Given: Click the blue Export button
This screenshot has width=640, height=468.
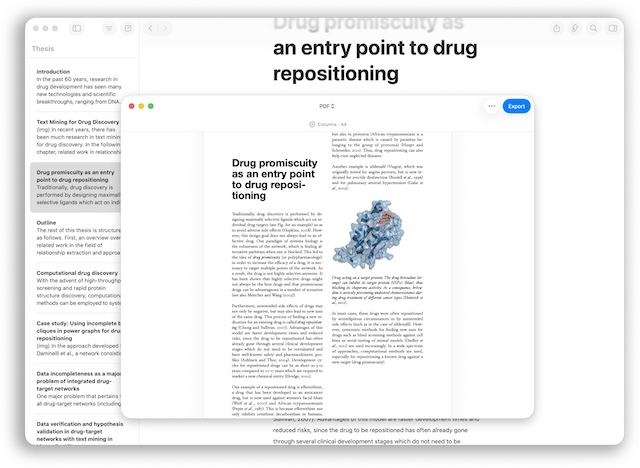Looking at the screenshot, I should pyautogui.click(x=516, y=106).
